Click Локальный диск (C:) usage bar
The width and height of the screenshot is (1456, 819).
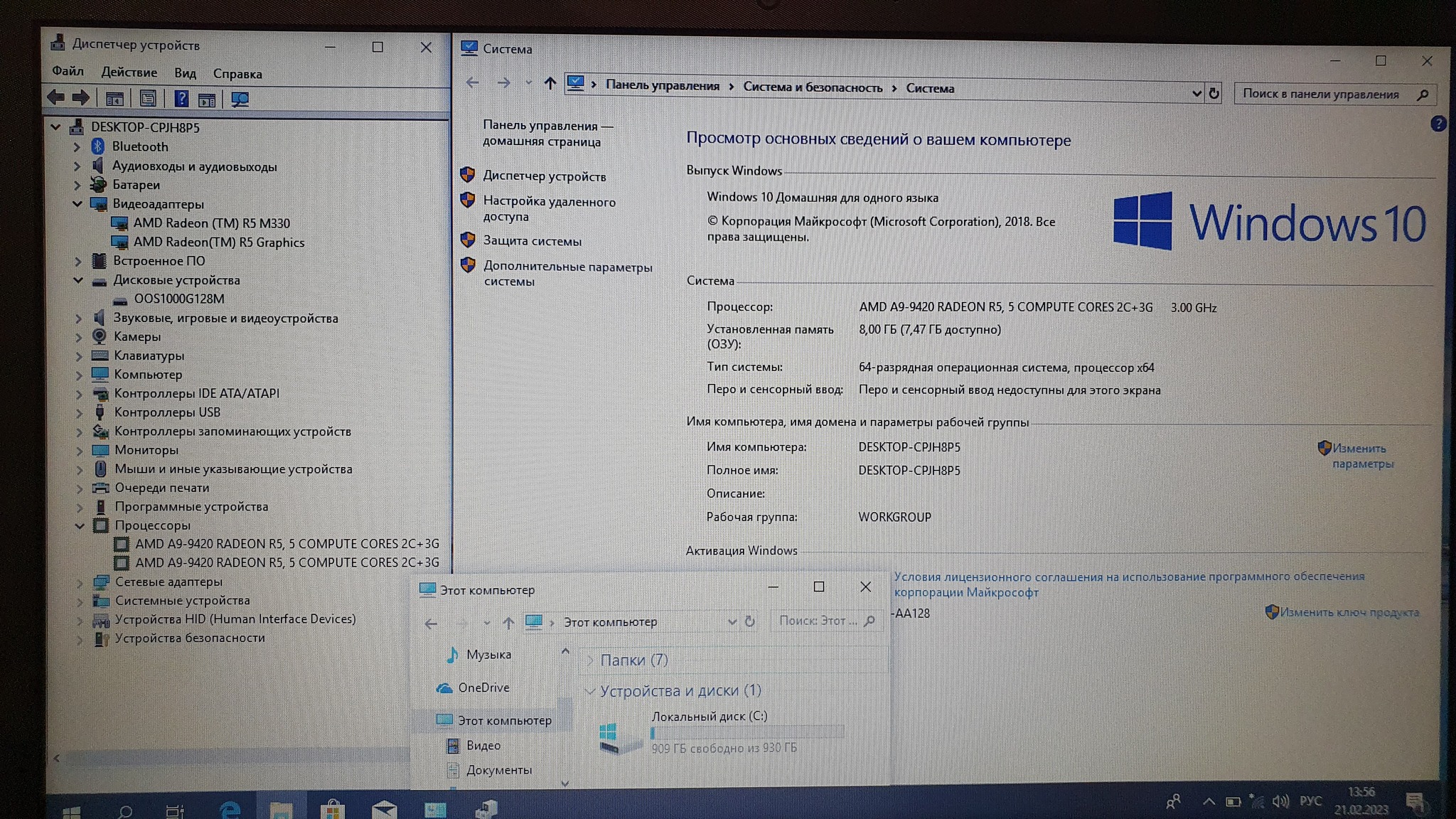tap(746, 732)
